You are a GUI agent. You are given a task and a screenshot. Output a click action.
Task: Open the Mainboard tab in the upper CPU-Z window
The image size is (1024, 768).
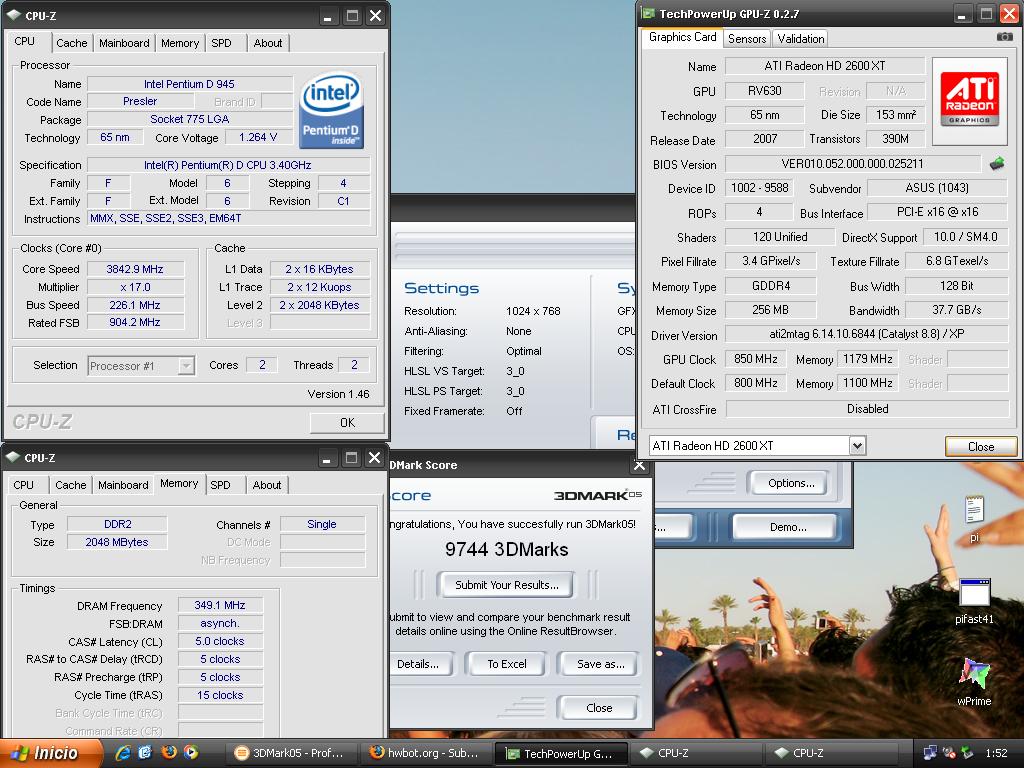[x=124, y=43]
